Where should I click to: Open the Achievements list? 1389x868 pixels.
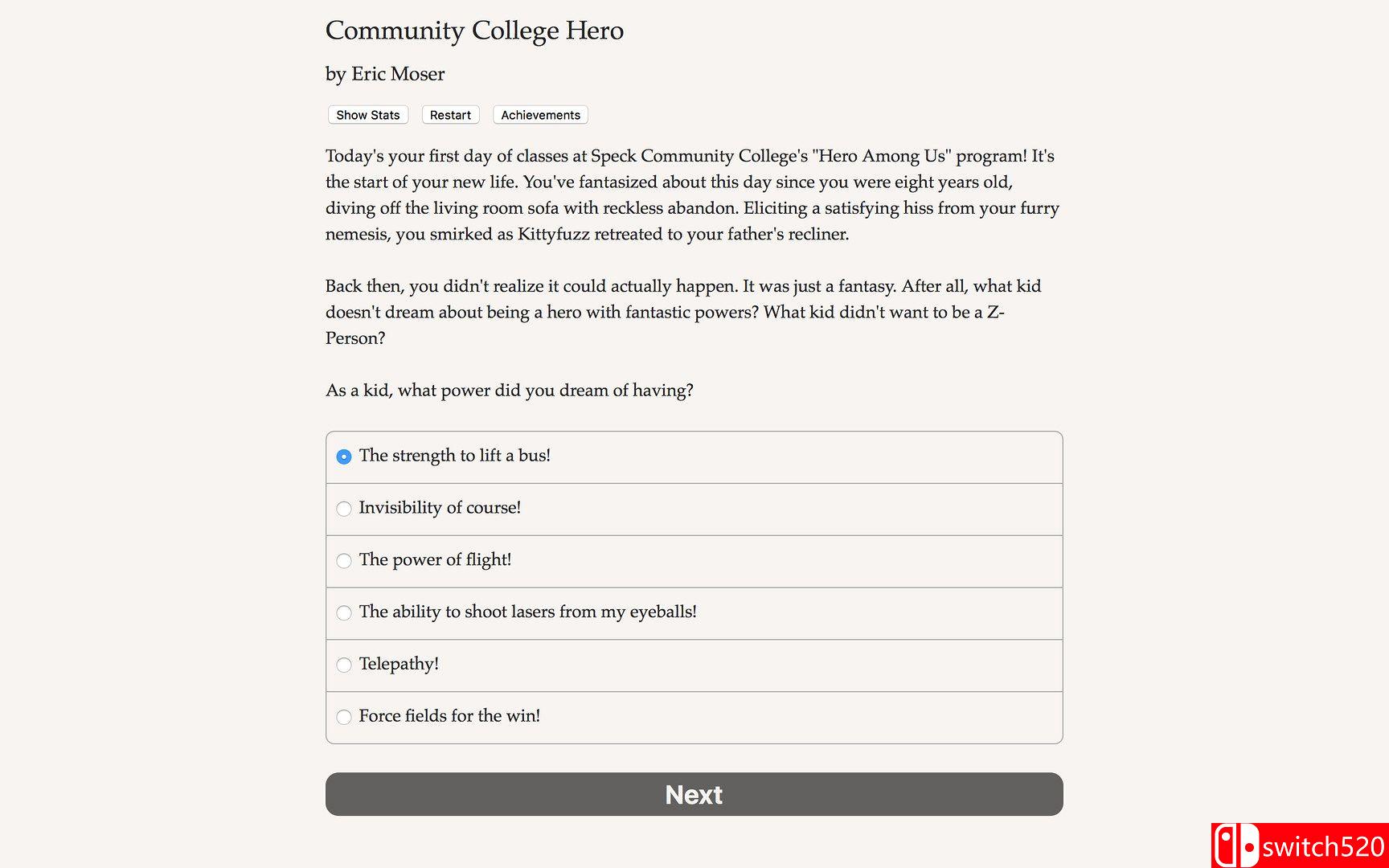pyautogui.click(x=540, y=115)
